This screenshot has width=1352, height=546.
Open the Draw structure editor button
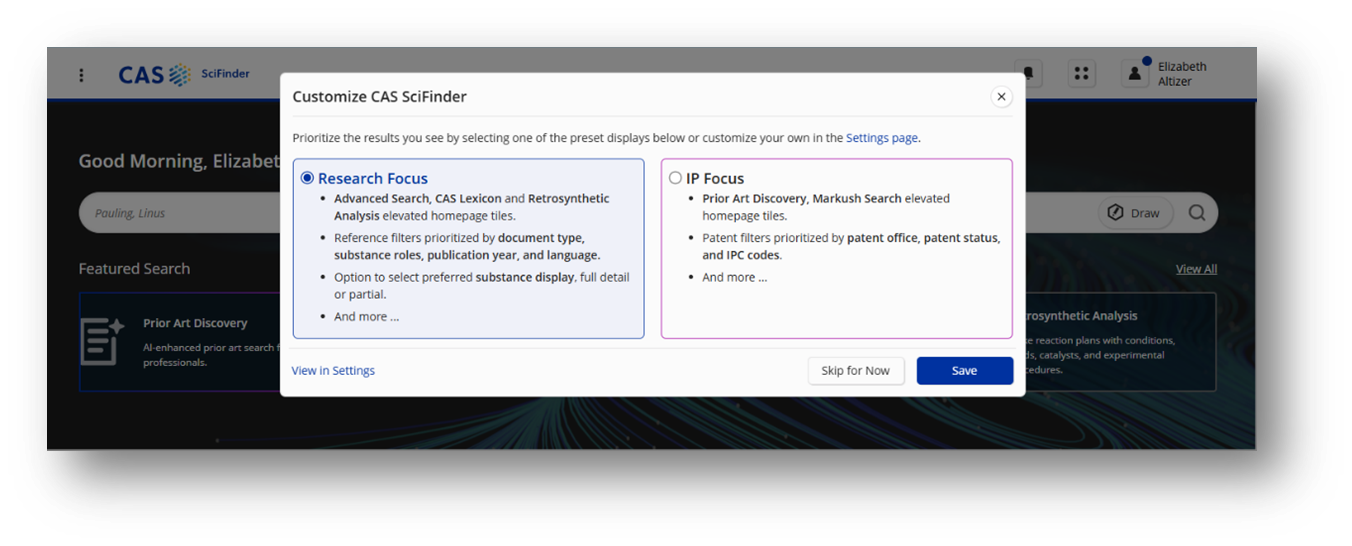(x=1135, y=213)
